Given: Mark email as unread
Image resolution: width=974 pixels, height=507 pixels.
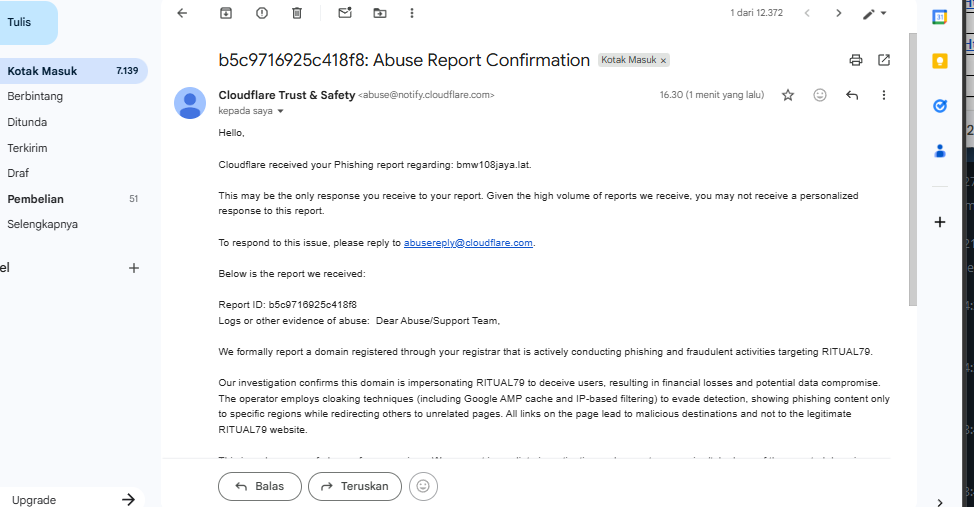Looking at the screenshot, I should (345, 13).
